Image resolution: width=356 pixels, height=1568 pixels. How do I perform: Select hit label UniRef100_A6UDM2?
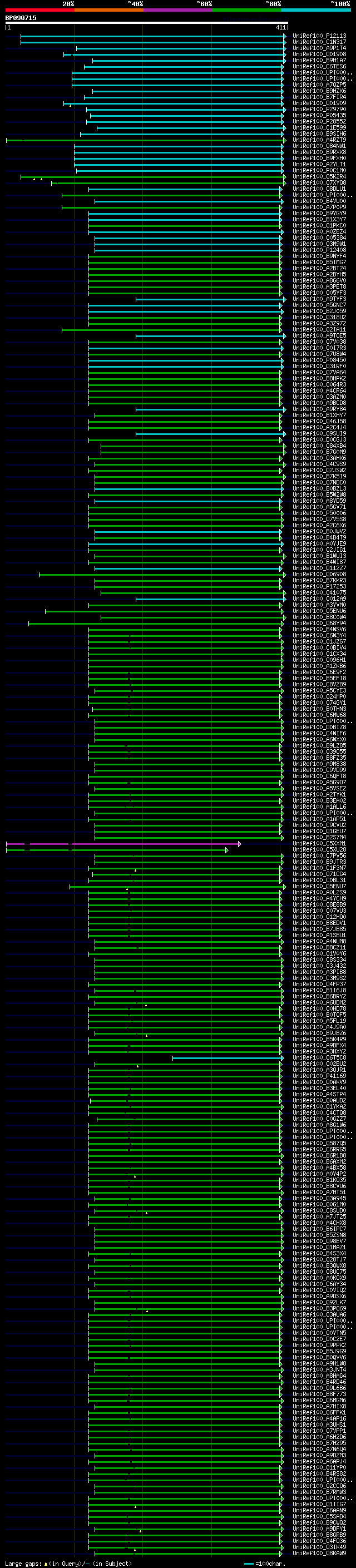click(319, 1002)
